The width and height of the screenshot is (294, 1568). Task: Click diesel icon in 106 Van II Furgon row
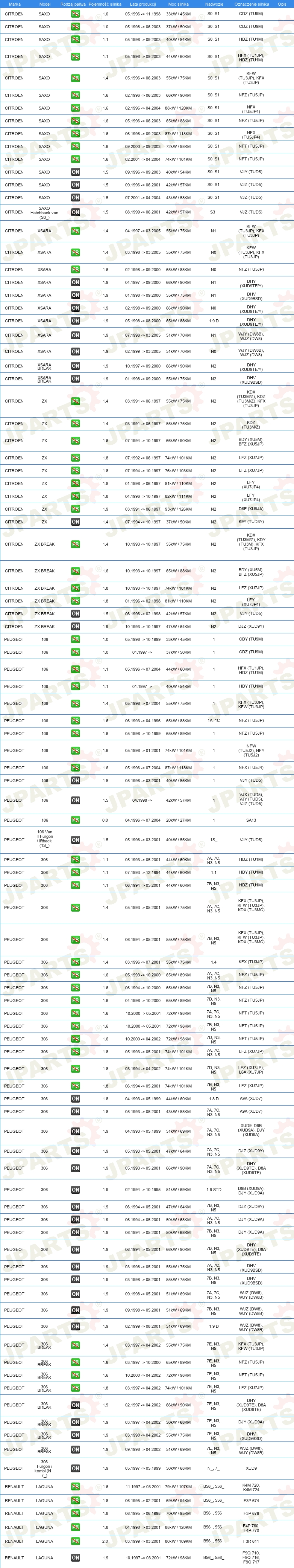click(x=75, y=840)
